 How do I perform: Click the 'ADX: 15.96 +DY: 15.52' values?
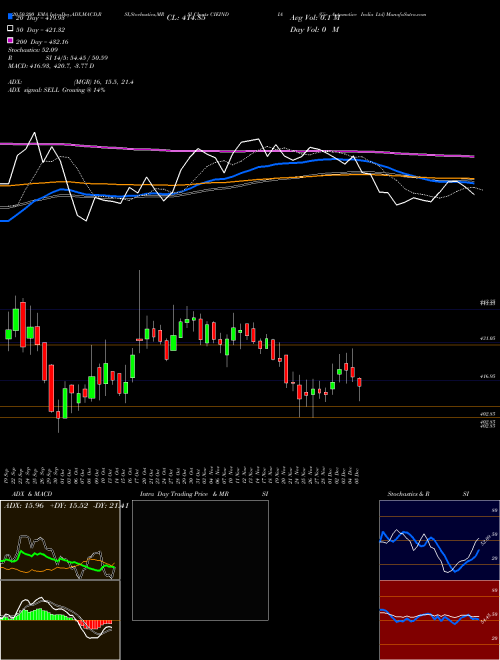45,506
